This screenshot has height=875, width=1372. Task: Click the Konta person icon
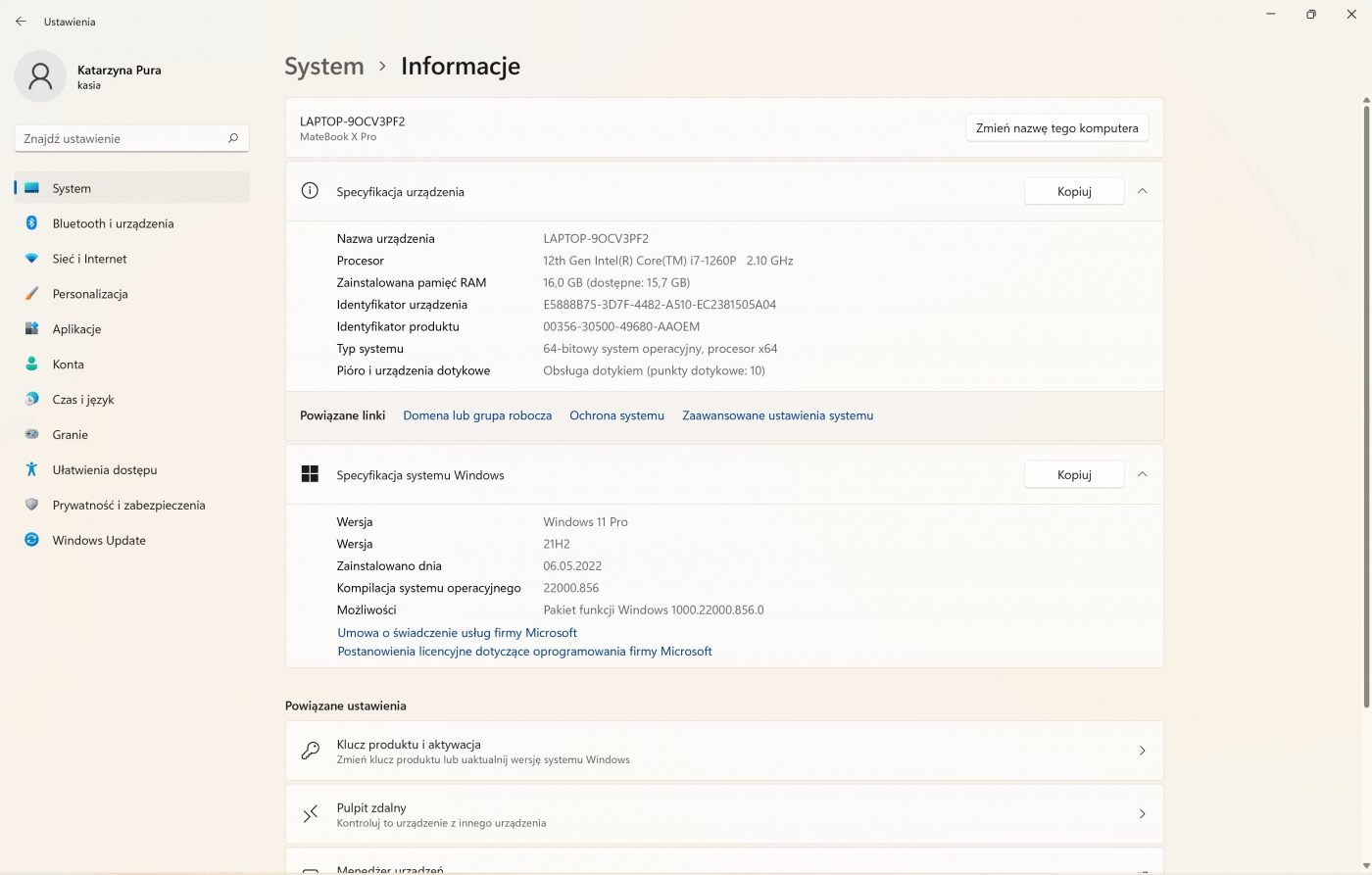point(31,365)
